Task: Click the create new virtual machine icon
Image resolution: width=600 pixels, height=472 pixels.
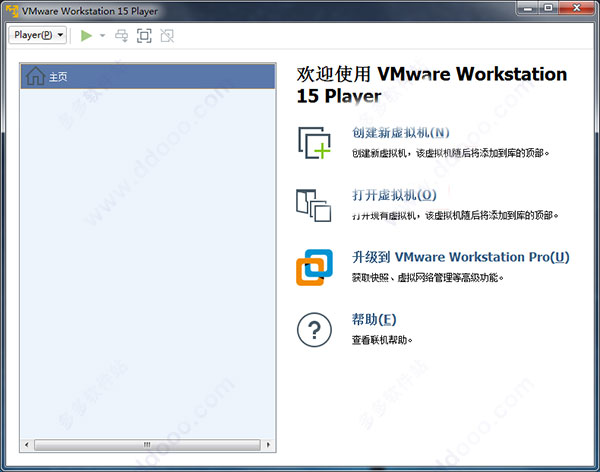Action: (314, 143)
